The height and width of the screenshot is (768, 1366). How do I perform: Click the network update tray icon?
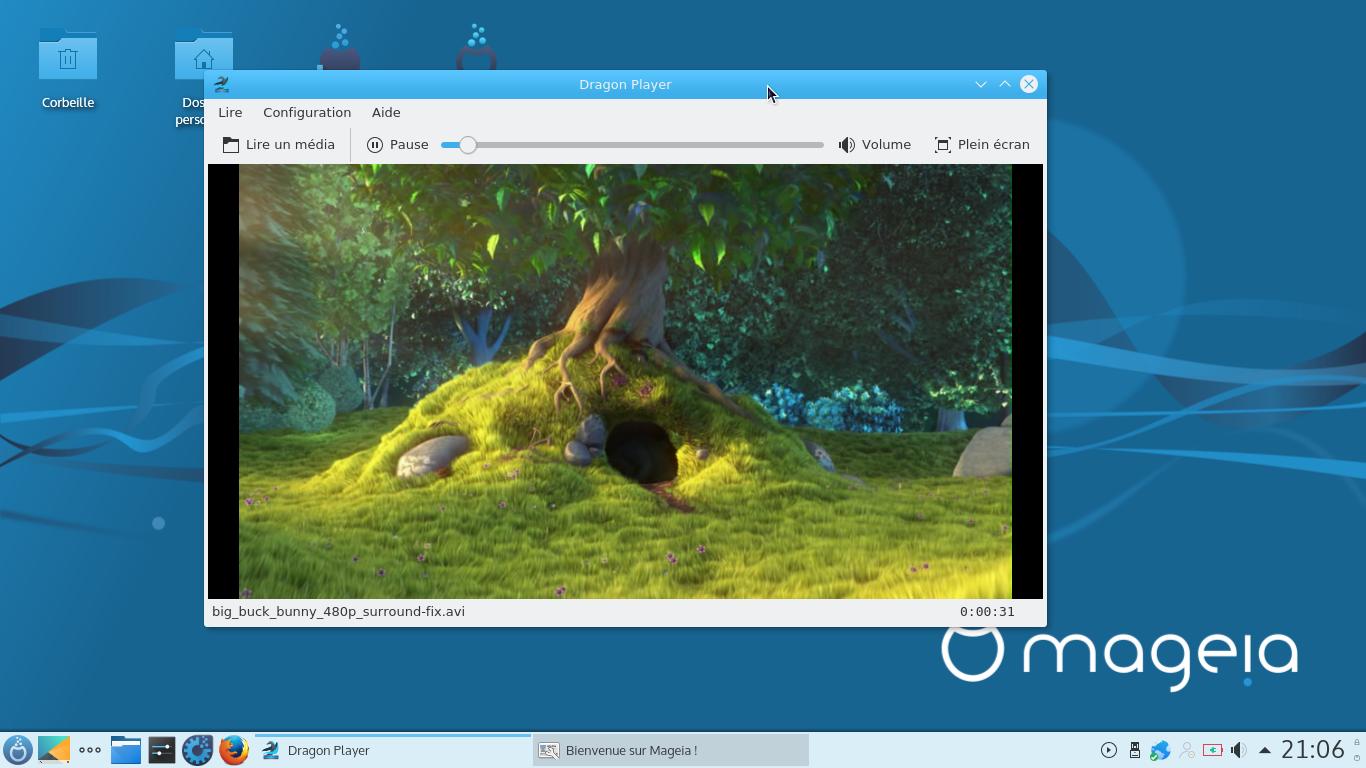point(1161,750)
